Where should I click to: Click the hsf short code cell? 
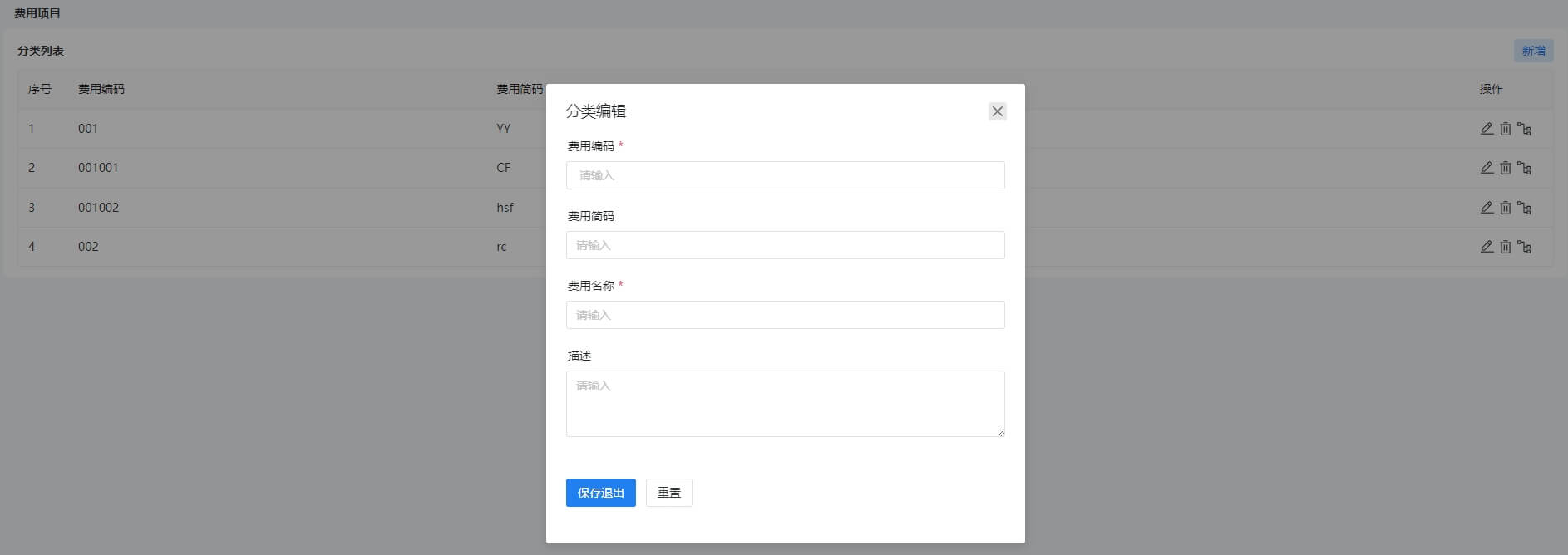click(505, 208)
